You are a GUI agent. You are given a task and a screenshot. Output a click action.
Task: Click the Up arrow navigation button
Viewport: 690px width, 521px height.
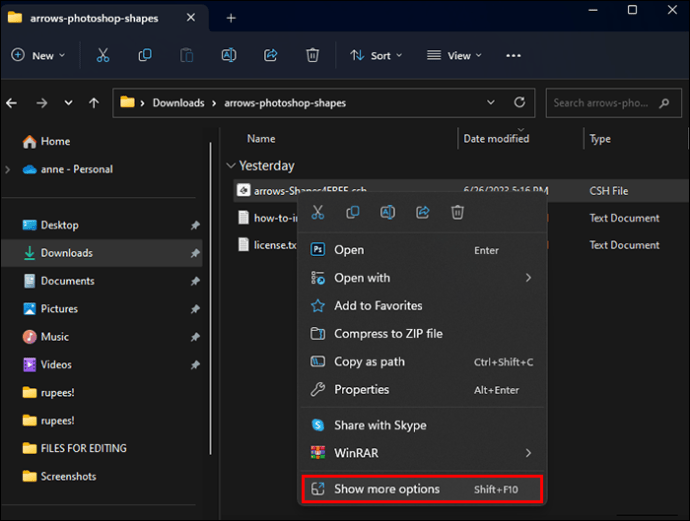[94, 103]
